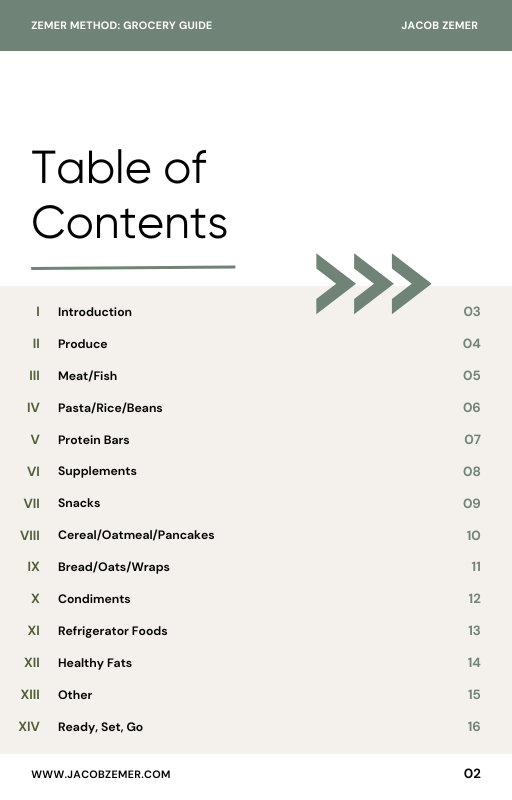Jump to Protein Bars chapter
Screen dimensions: 512x800
94,440
